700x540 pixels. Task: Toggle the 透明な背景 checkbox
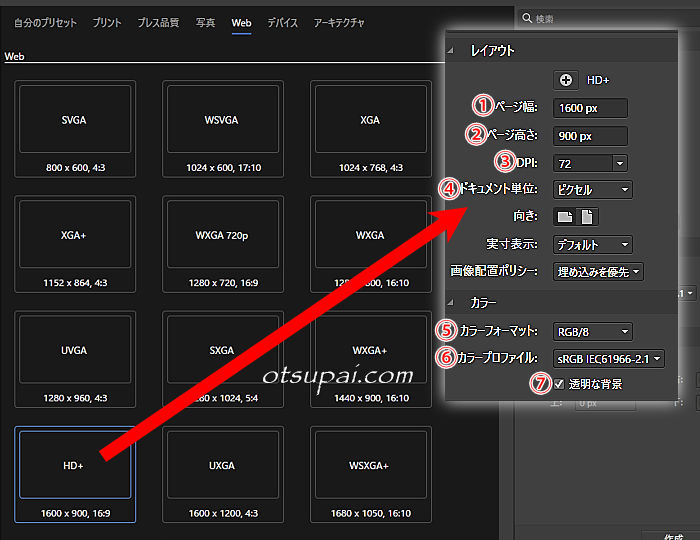(559, 384)
